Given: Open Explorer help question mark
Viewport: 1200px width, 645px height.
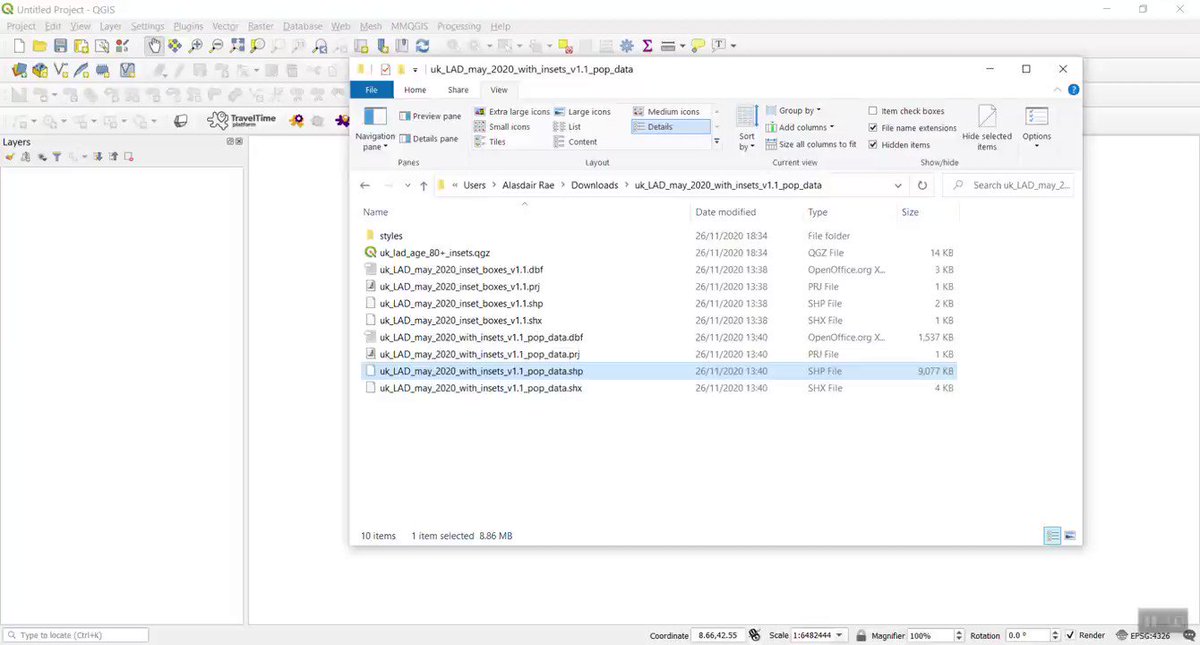Looking at the screenshot, I should (x=1072, y=90).
